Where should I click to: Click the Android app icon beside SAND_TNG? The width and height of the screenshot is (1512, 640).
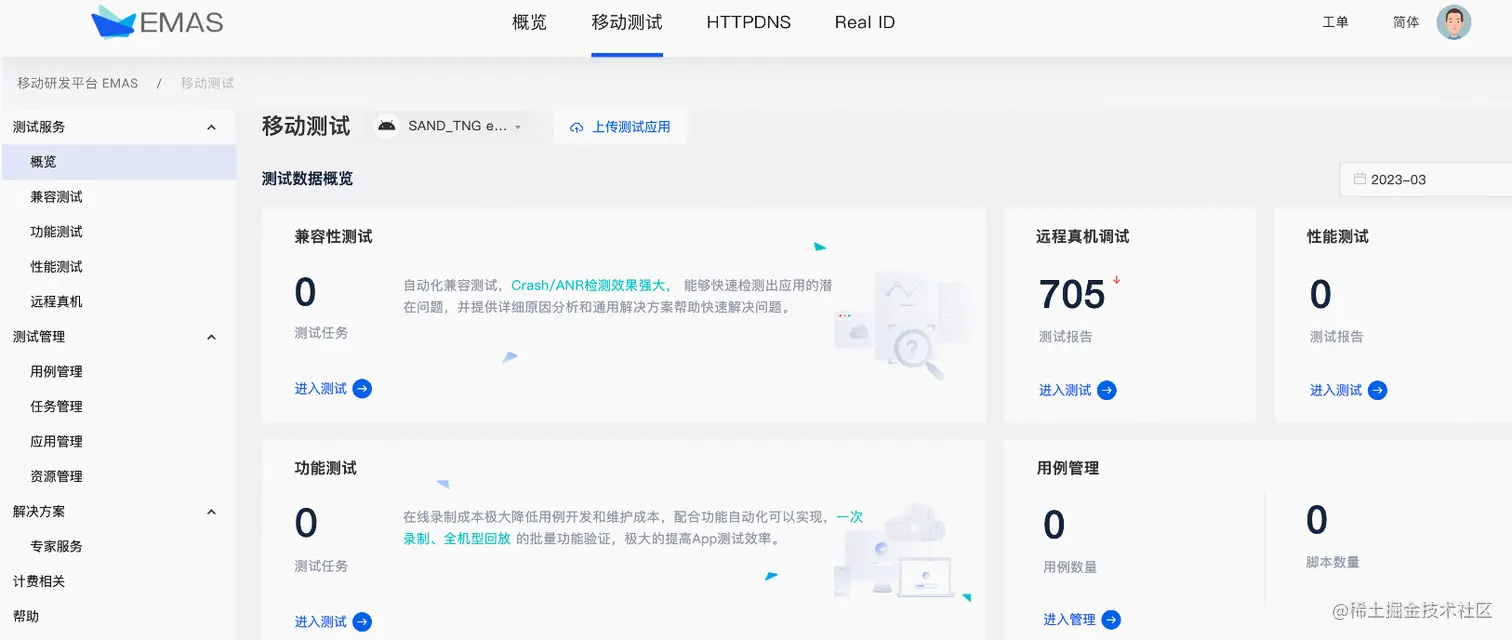coord(387,127)
